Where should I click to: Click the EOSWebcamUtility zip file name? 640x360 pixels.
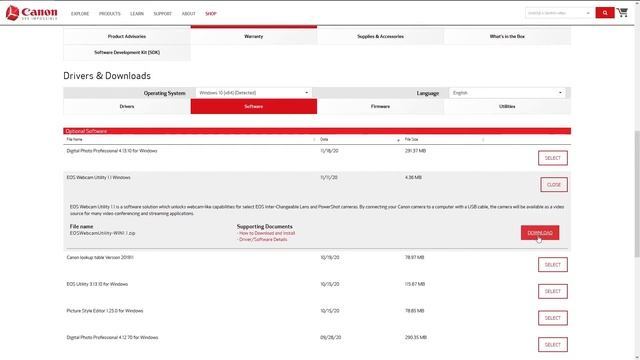[102, 233]
